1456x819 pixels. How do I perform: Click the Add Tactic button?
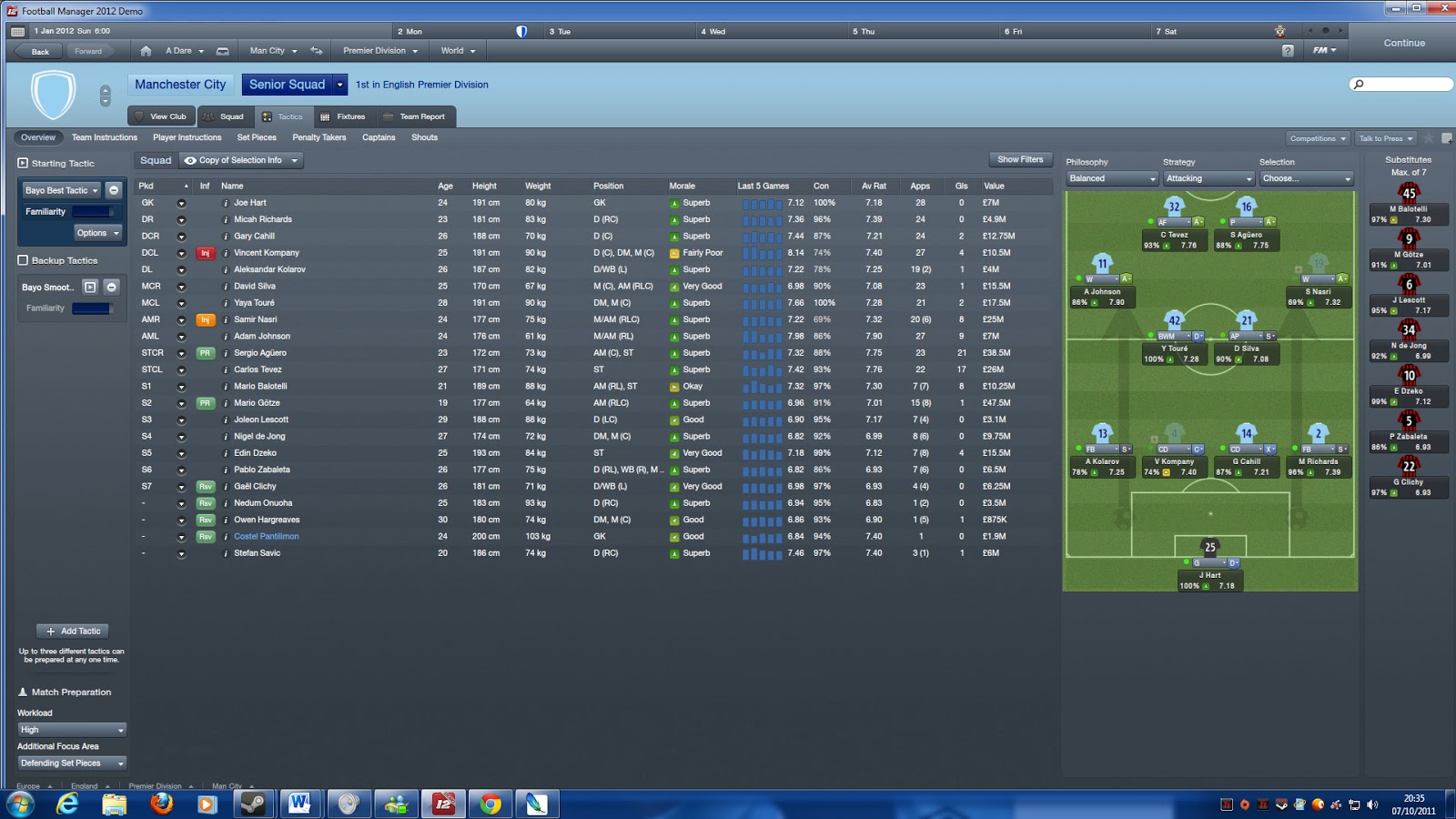click(73, 631)
